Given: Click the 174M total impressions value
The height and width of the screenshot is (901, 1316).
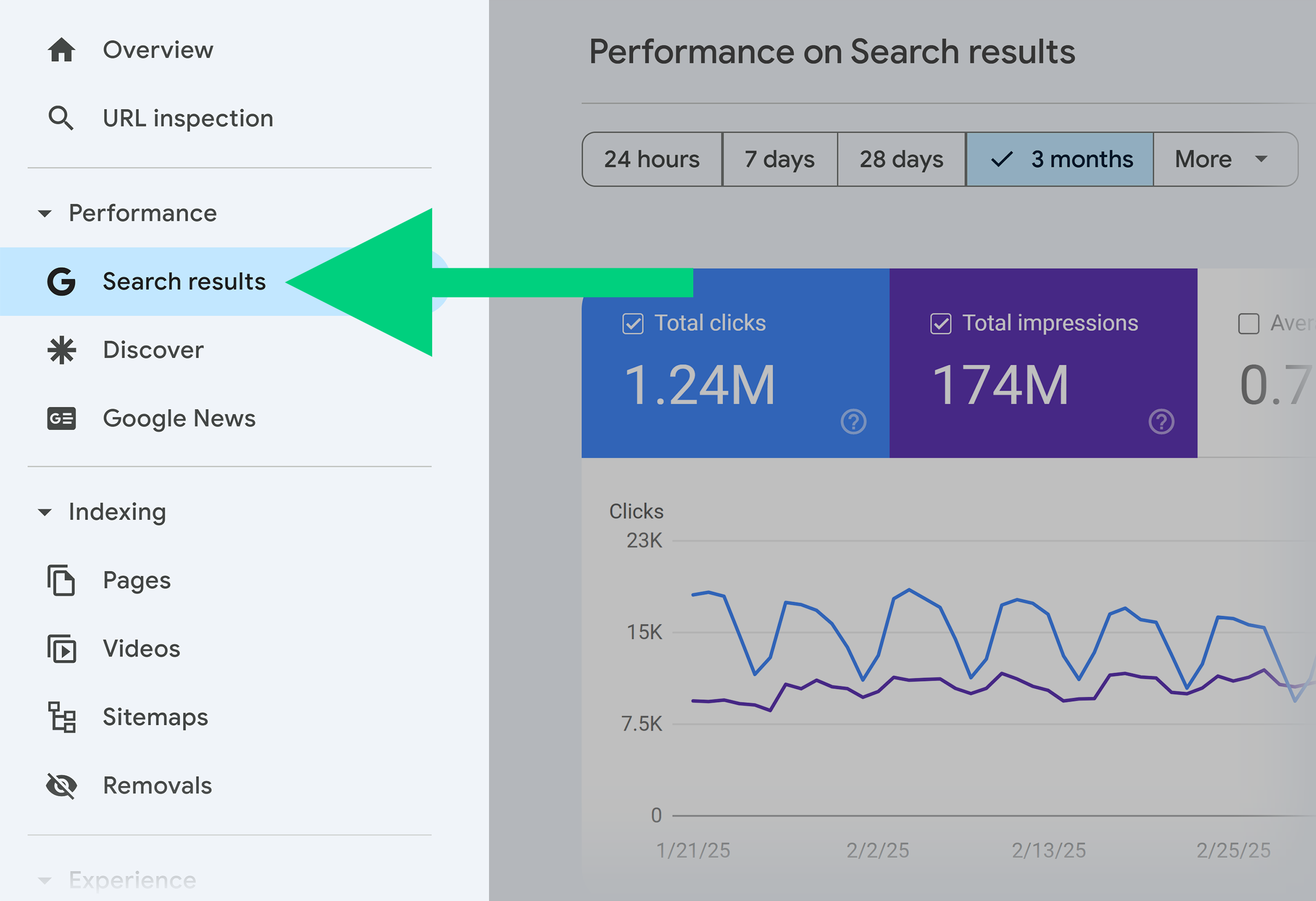Looking at the screenshot, I should [x=1000, y=385].
